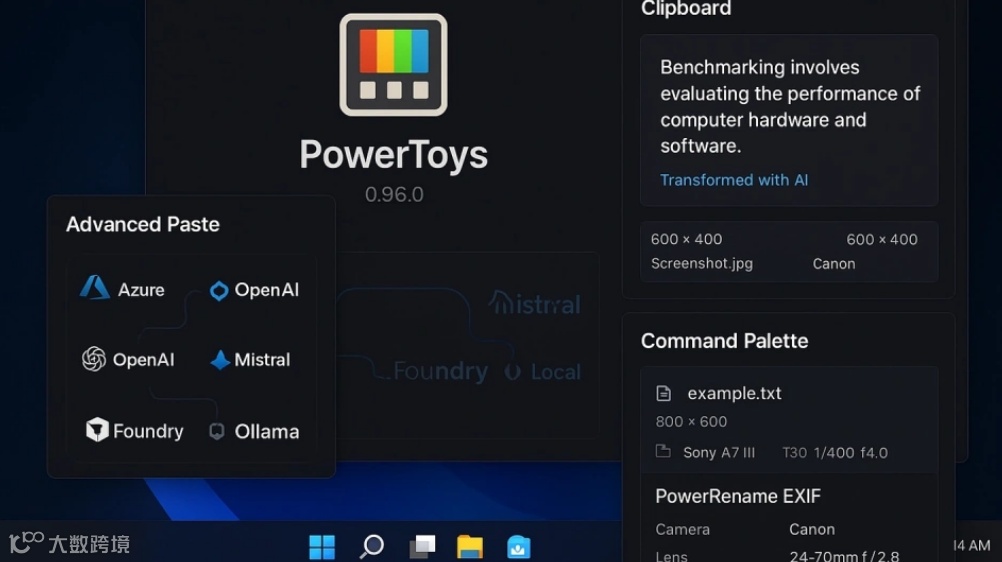Viewport: 1002px width, 562px height.
Task: Pick the Mistral provider icon
Action: tap(220, 360)
